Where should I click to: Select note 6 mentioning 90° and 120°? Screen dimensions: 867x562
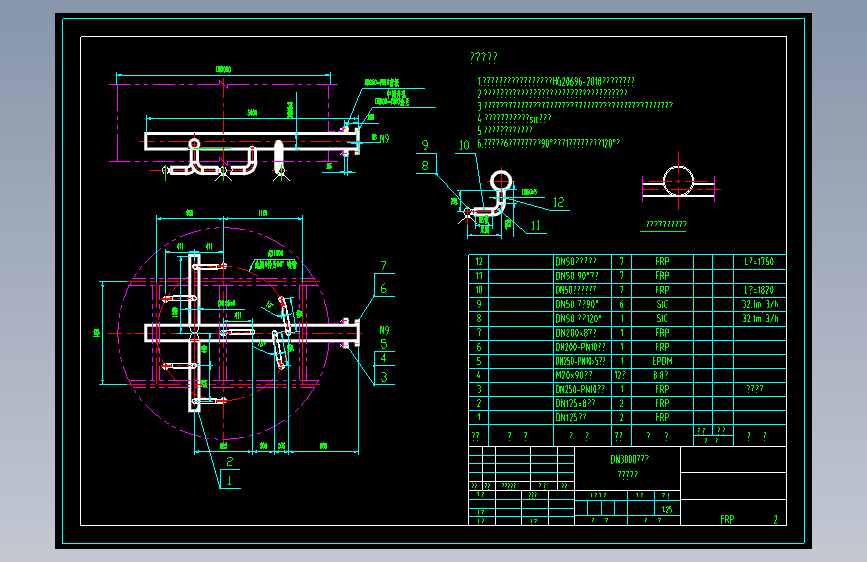click(549, 143)
